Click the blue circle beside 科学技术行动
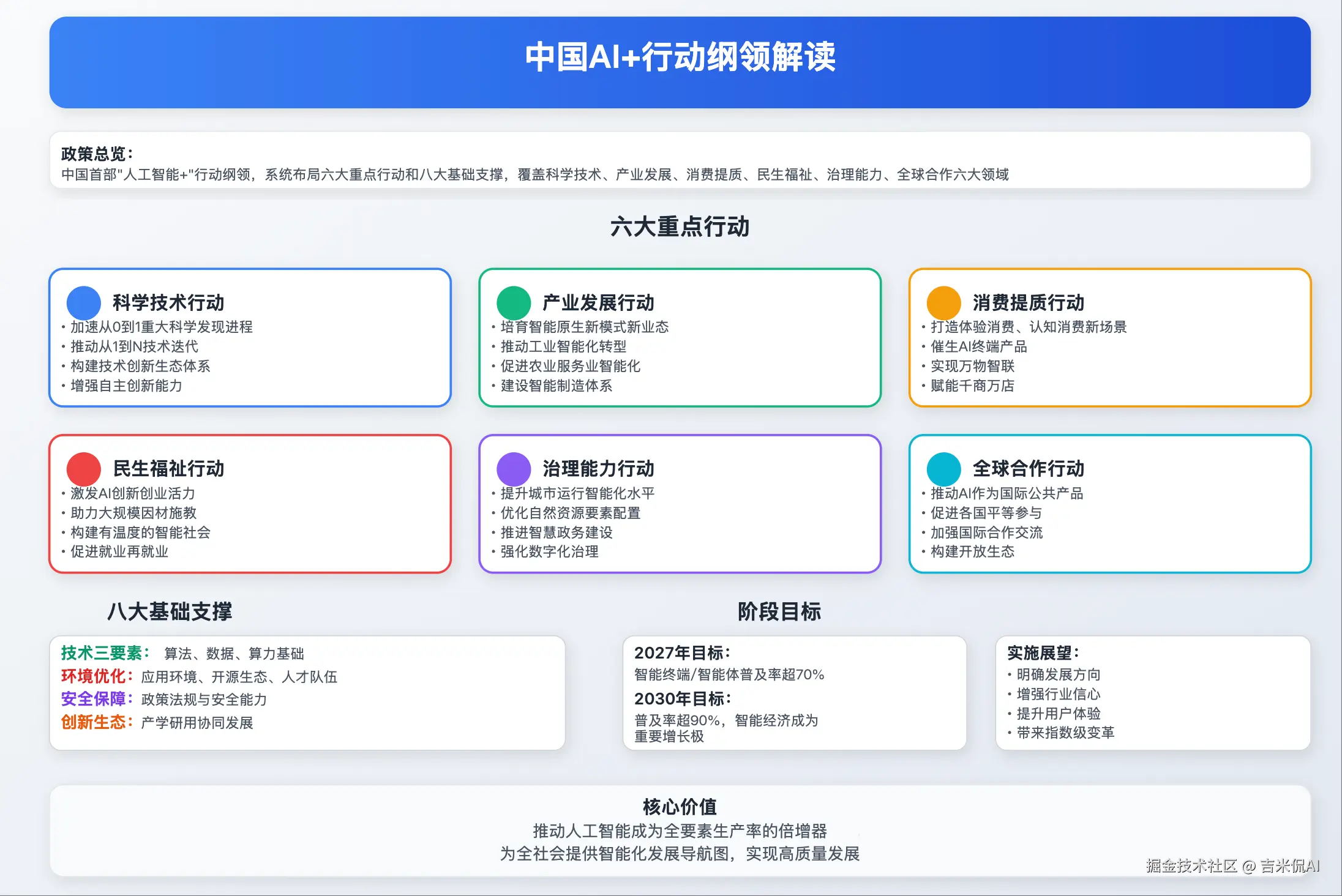Screen dimensions: 1342x896 [84, 303]
